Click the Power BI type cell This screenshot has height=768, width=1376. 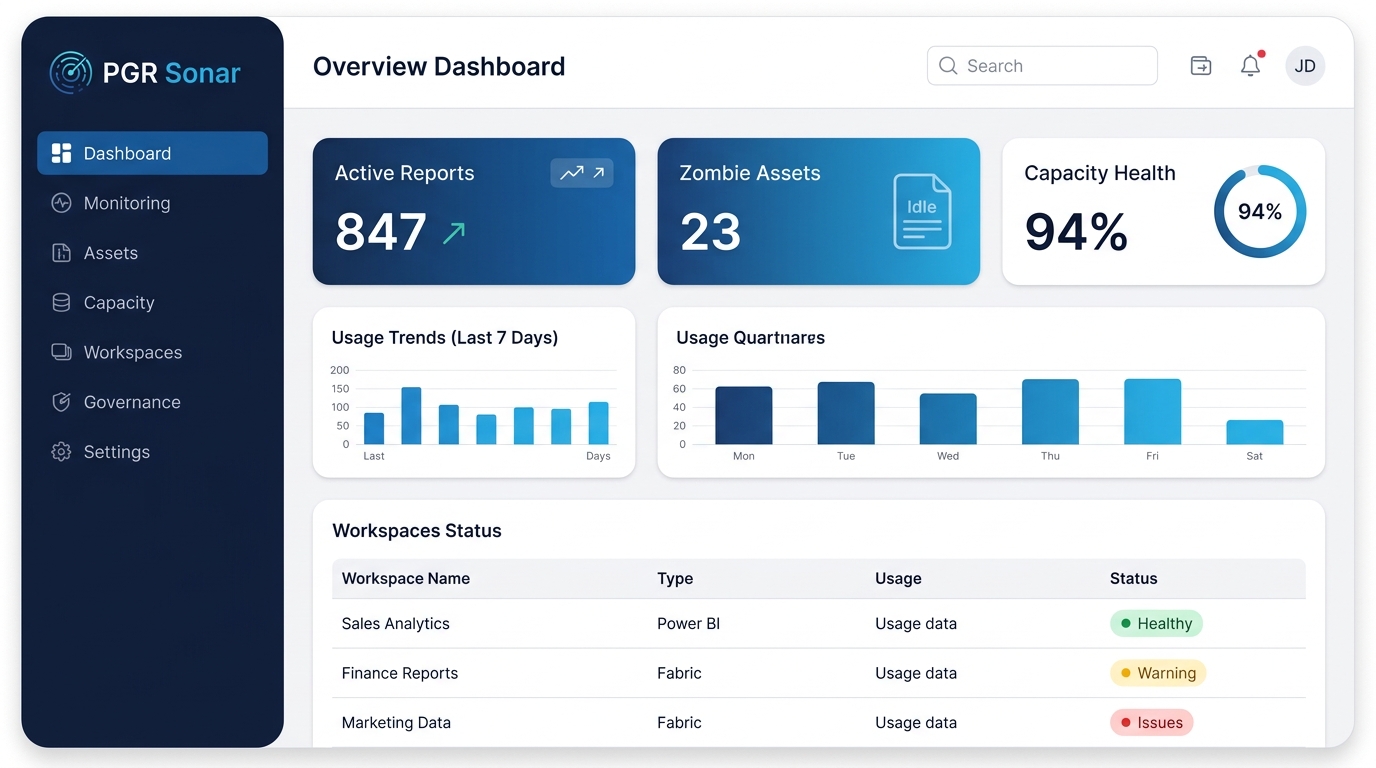[x=688, y=623]
